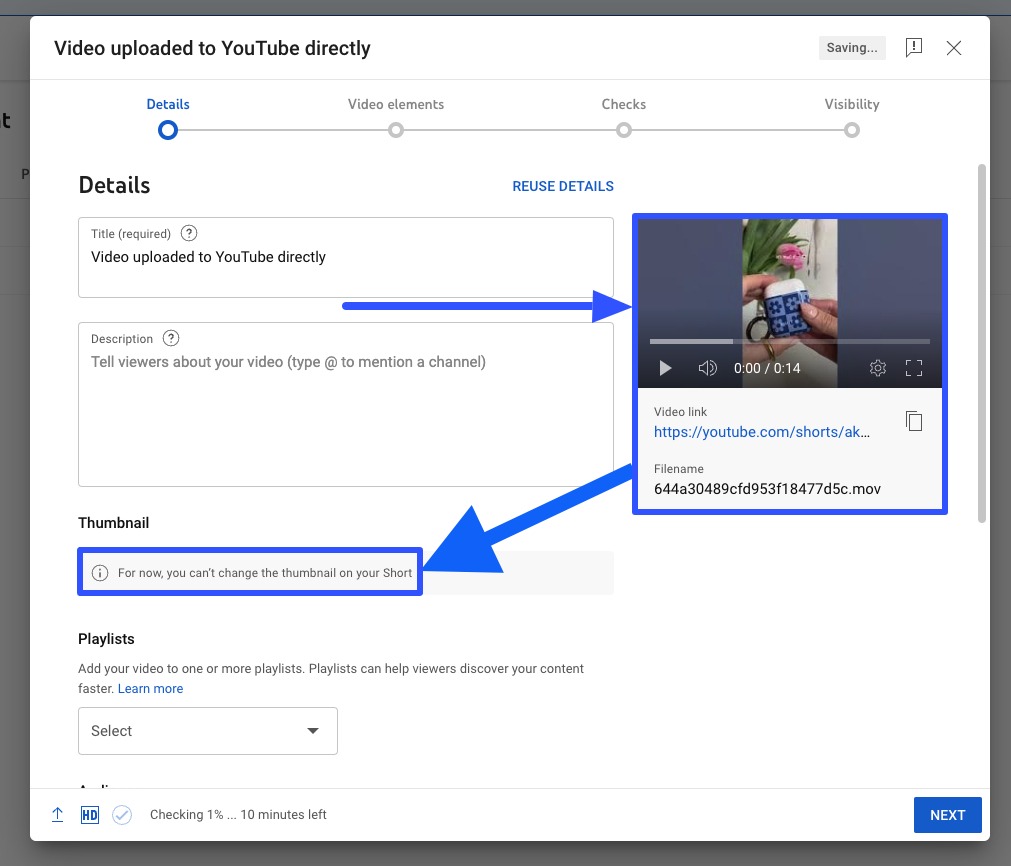
Task: Copy the video link using the copy icon
Action: 914,421
